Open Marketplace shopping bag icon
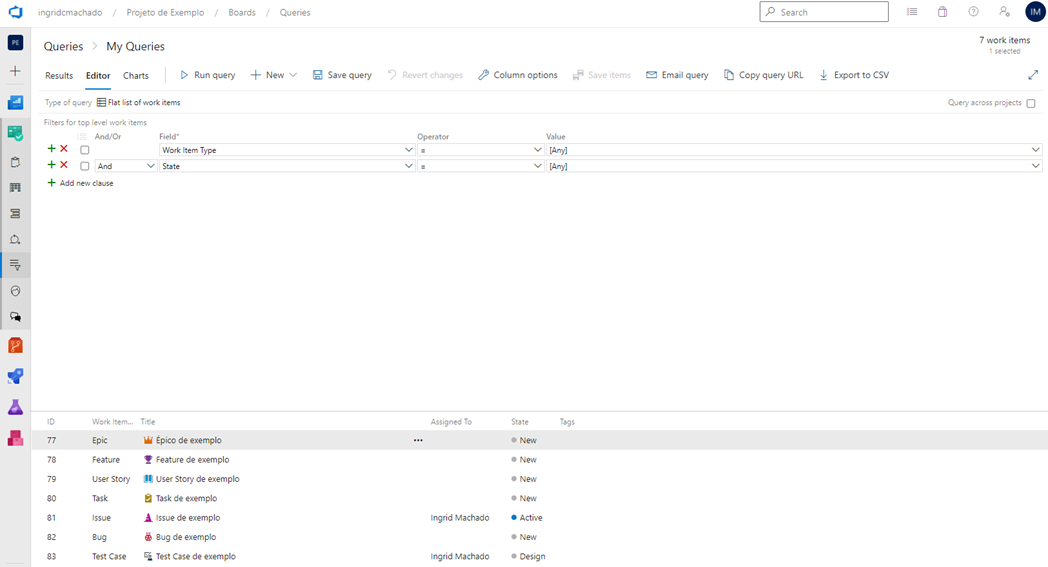This screenshot has width=1048, height=567. click(942, 12)
